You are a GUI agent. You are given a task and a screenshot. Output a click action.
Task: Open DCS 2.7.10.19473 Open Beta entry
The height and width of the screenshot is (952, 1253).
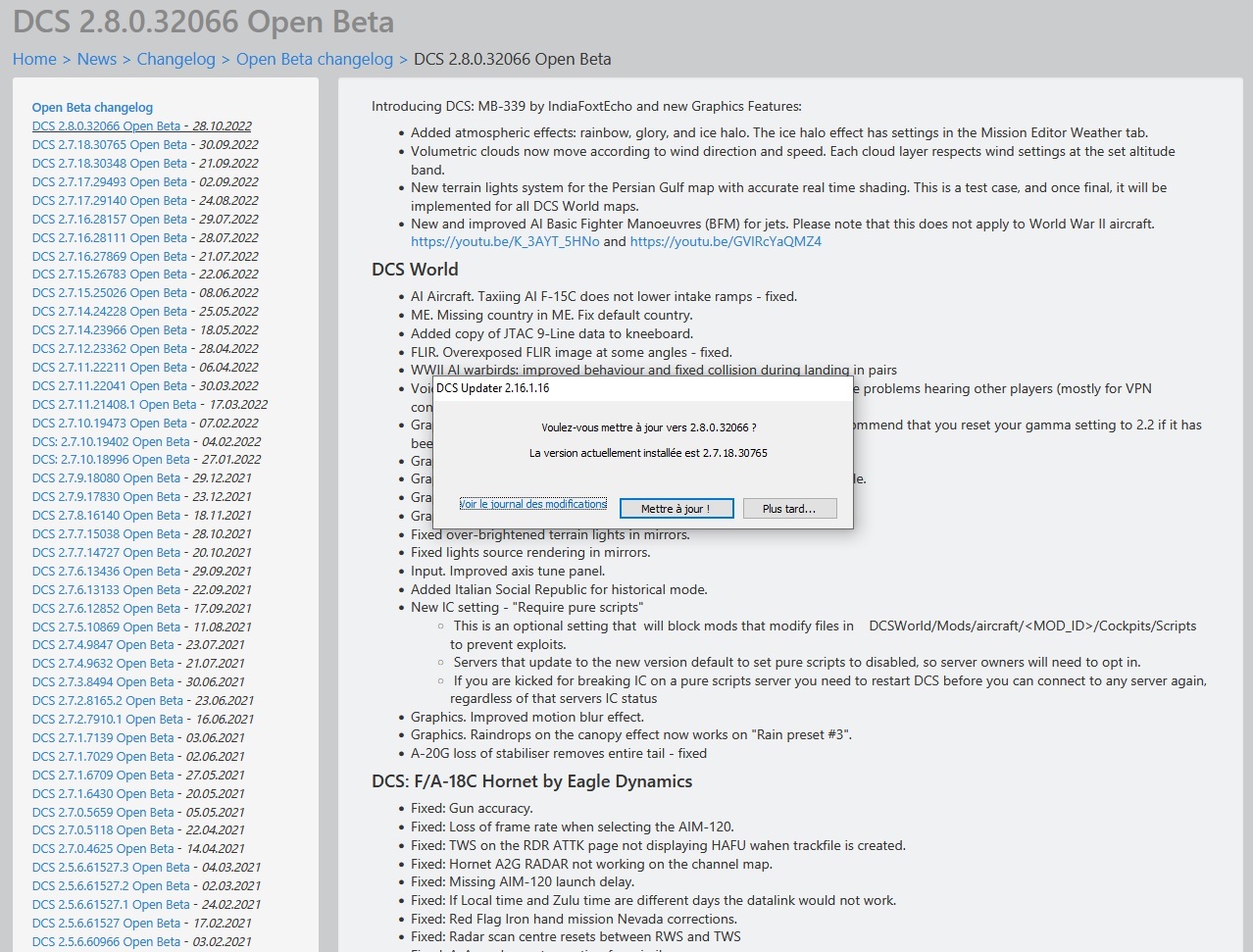pos(109,423)
